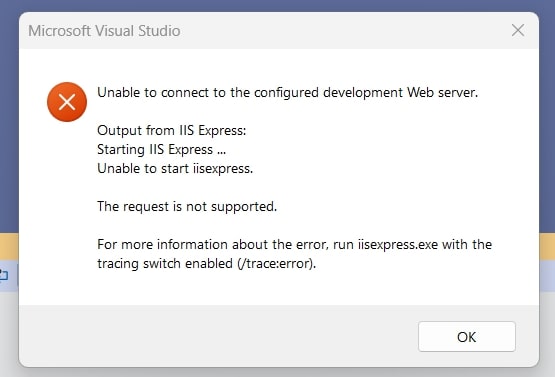
Task: Close the Microsoft Visual Studio dialog
Action: pos(518,30)
